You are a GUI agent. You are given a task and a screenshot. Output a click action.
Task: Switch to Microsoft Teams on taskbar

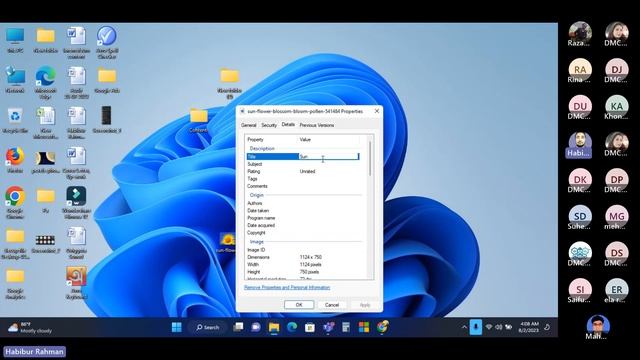(x=328, y=327)
